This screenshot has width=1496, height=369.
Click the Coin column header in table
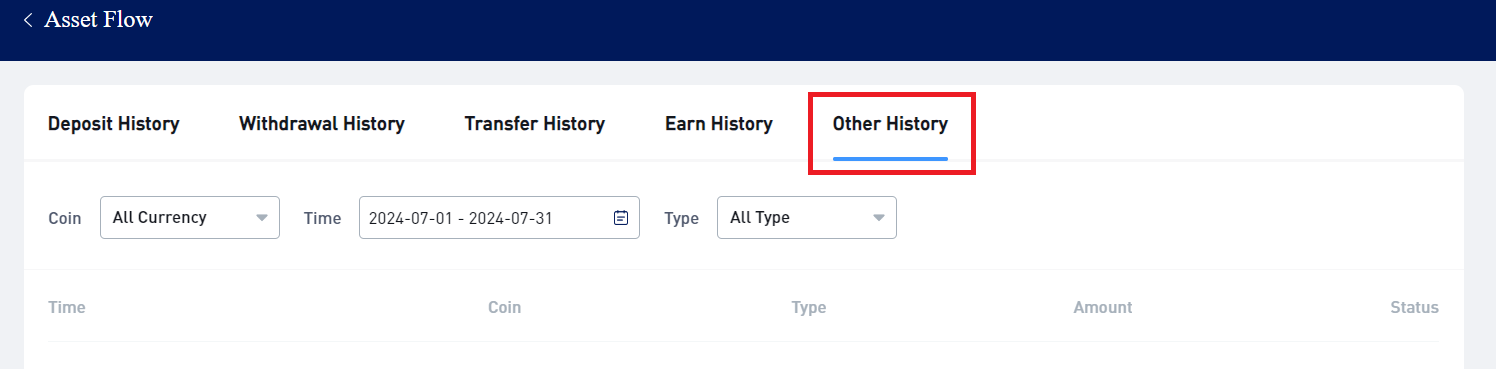click(x=504, y=307)
